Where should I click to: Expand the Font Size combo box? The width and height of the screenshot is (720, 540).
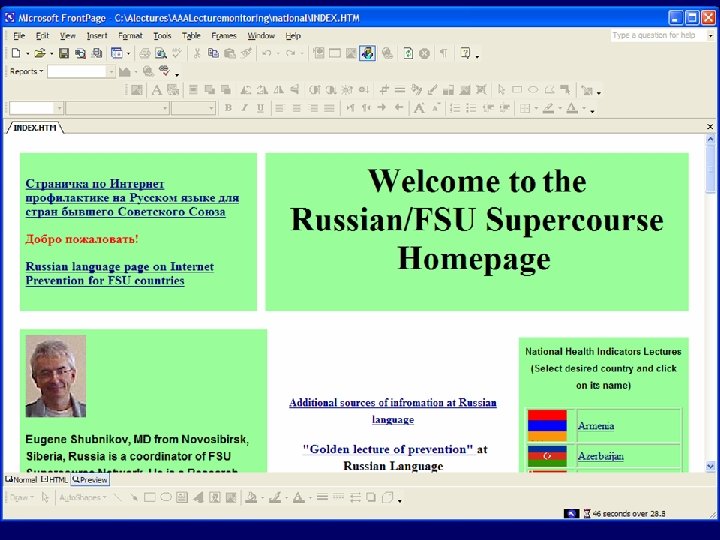click(x=211, y=108)
